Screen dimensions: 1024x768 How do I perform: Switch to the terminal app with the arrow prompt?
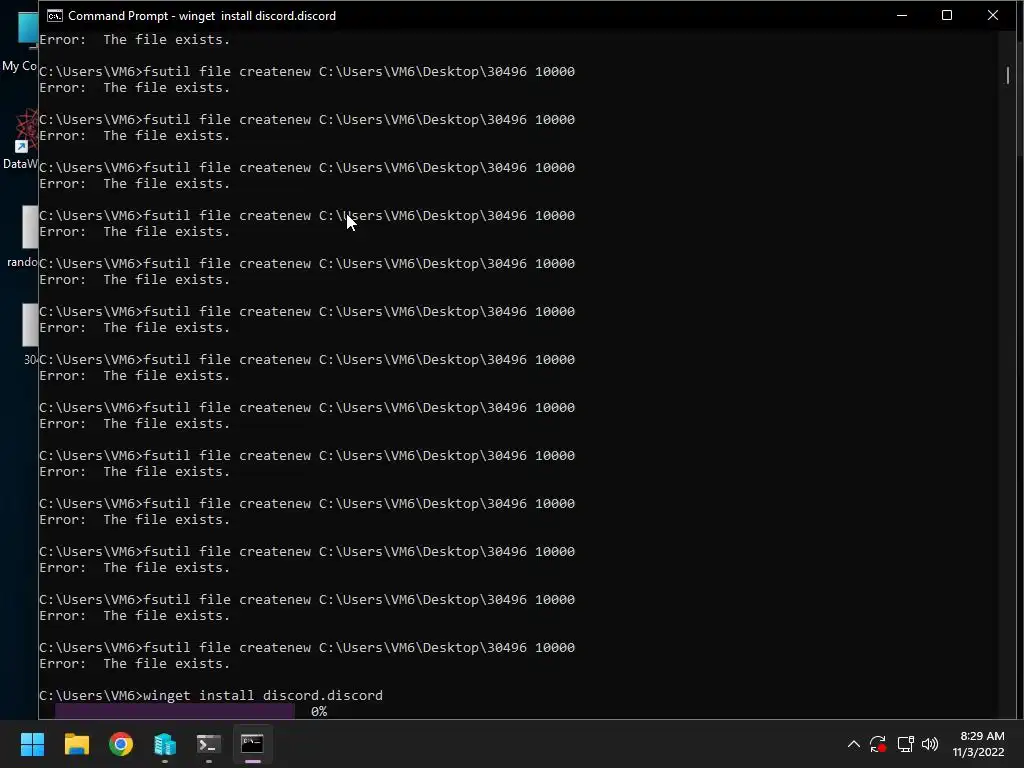pos(208,744)
